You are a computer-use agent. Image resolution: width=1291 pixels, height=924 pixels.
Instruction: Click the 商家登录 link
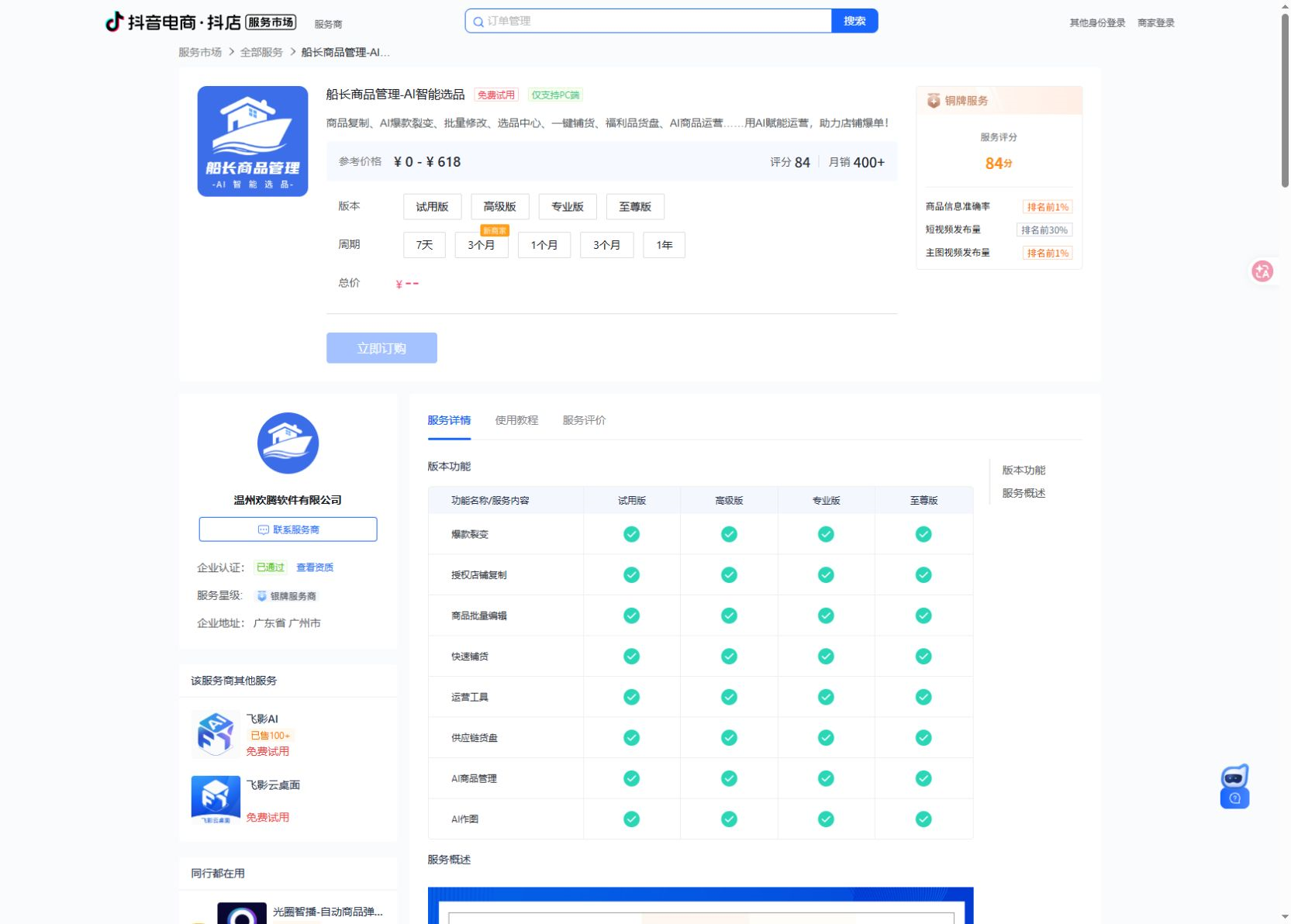[1156, 22]
